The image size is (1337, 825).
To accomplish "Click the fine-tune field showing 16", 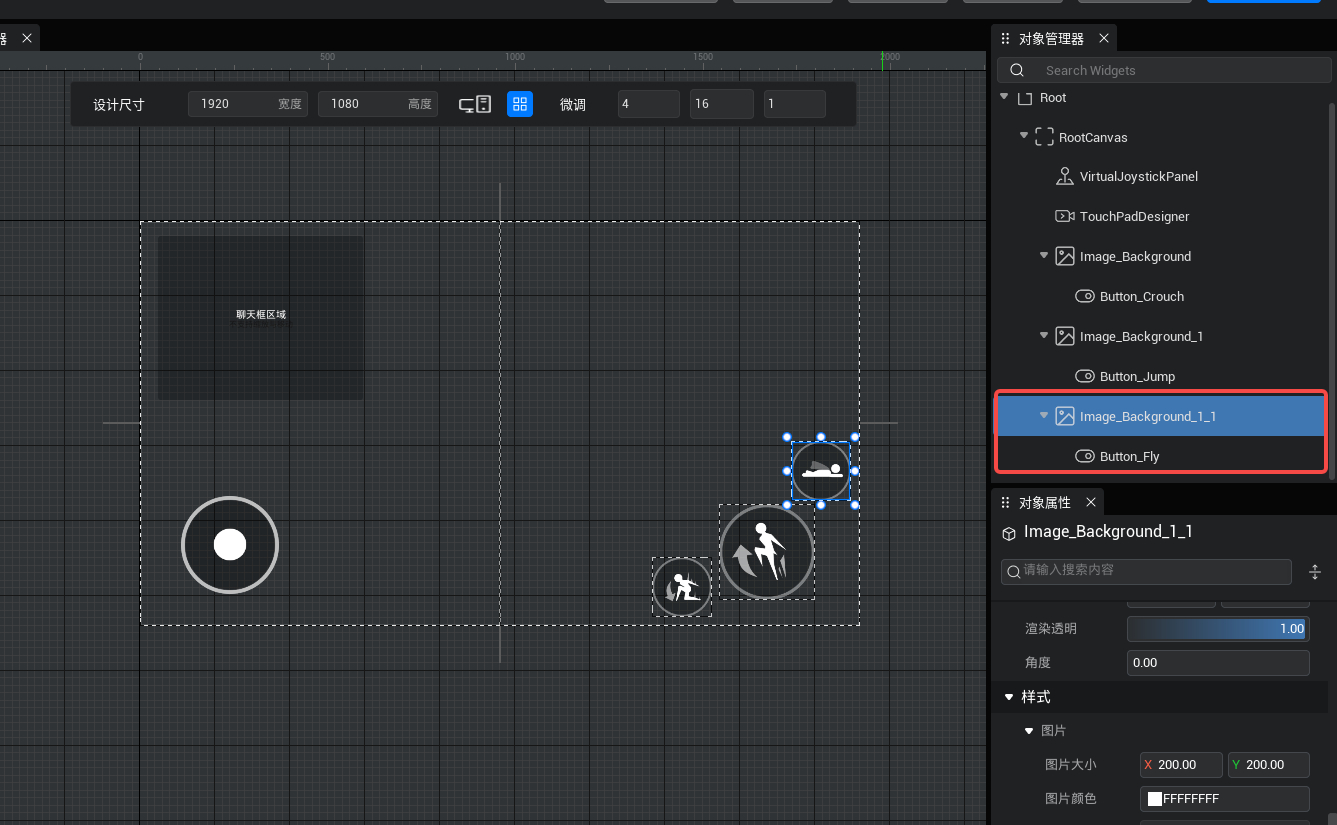I will pyautogui.click(x=721, y=104).
